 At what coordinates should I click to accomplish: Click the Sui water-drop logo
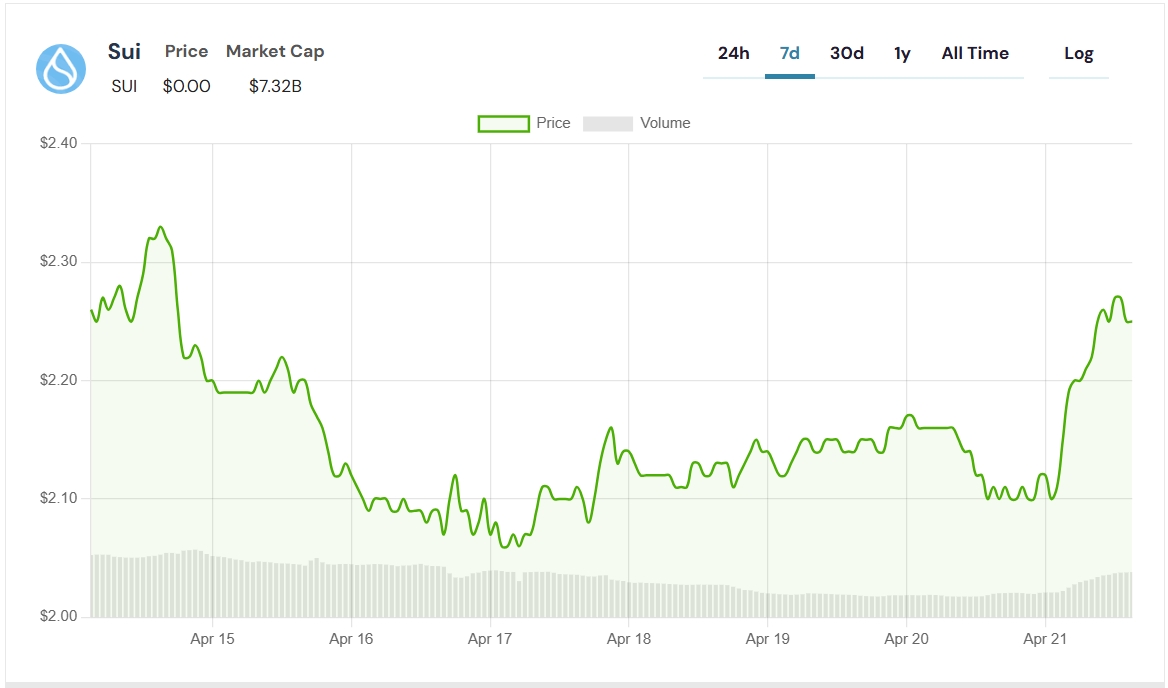(61, 69)
